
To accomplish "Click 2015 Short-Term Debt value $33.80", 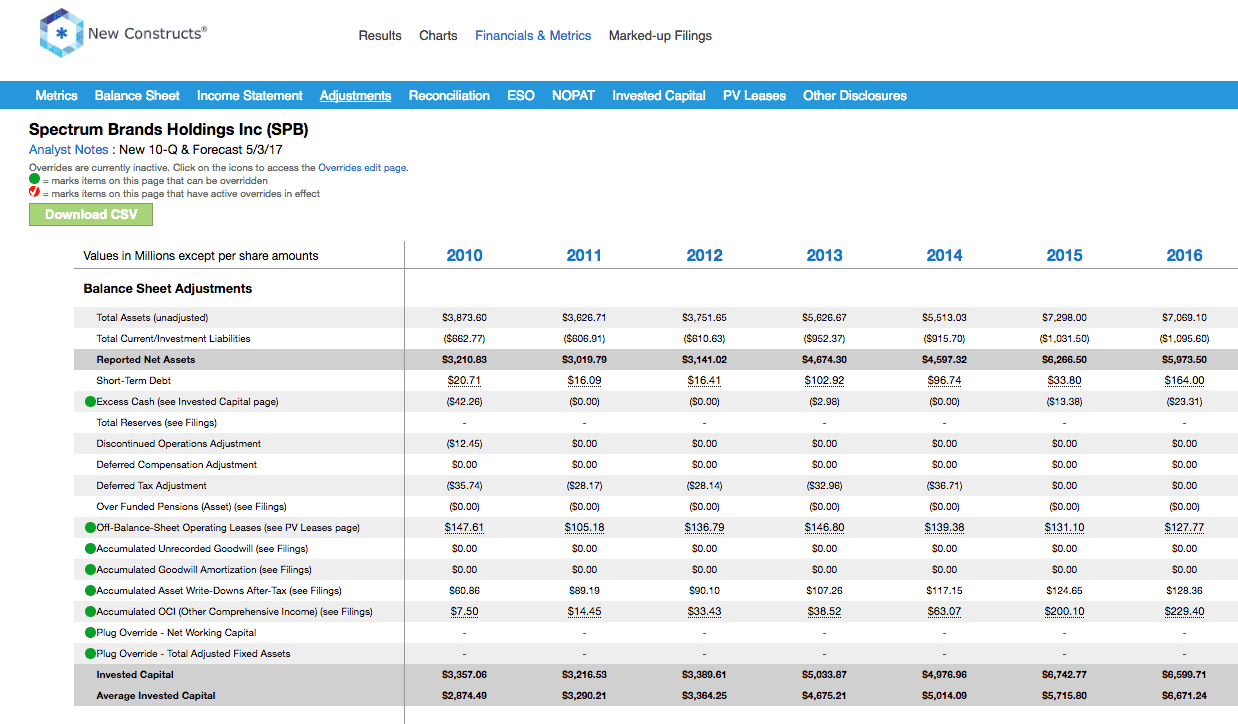I will [x=1064, y=381].
